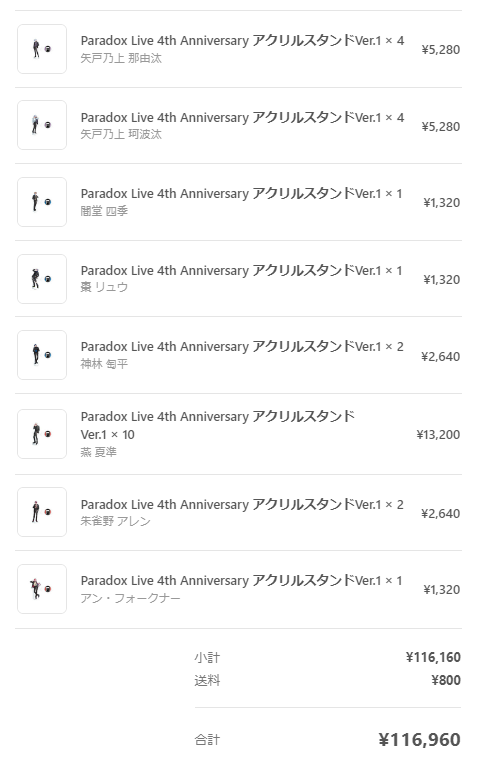Click the variant name 朱雀野 アレン
This screenshot has height=767, width=496.
click(115, 521)
